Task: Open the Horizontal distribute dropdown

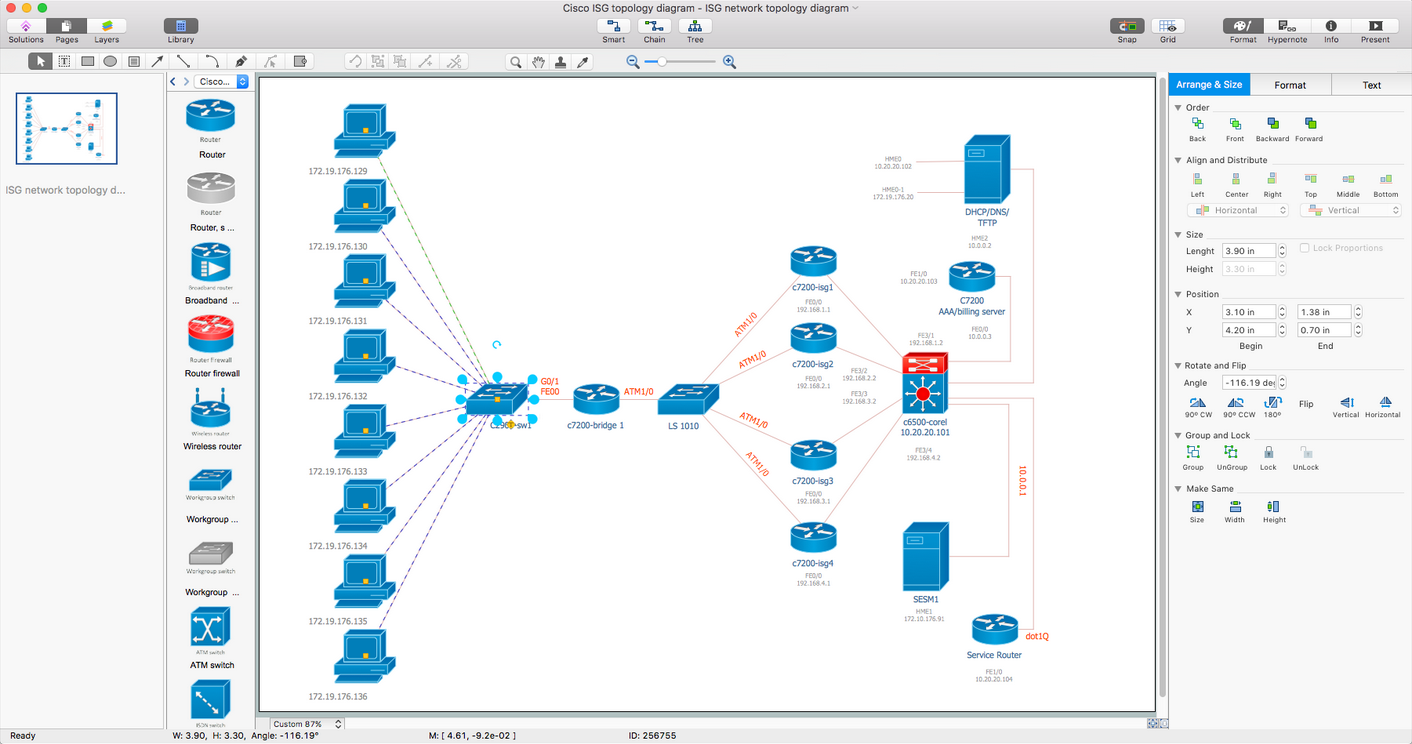Action: click(x=1238, y=210)
